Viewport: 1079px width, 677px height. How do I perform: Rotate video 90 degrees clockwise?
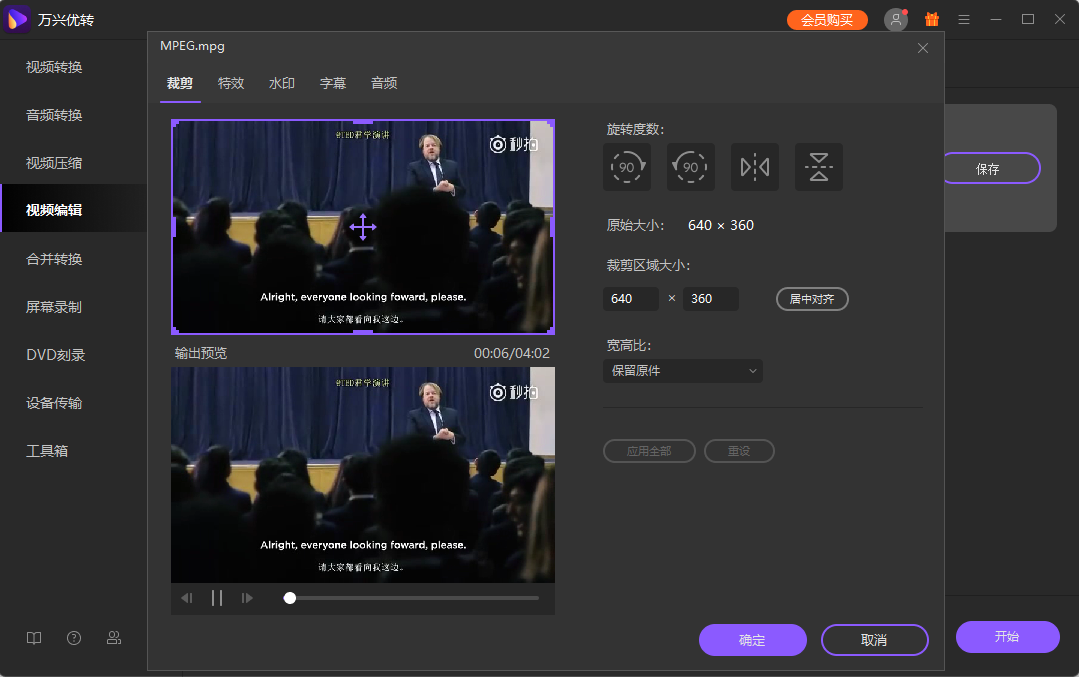(x=627, y=167)
